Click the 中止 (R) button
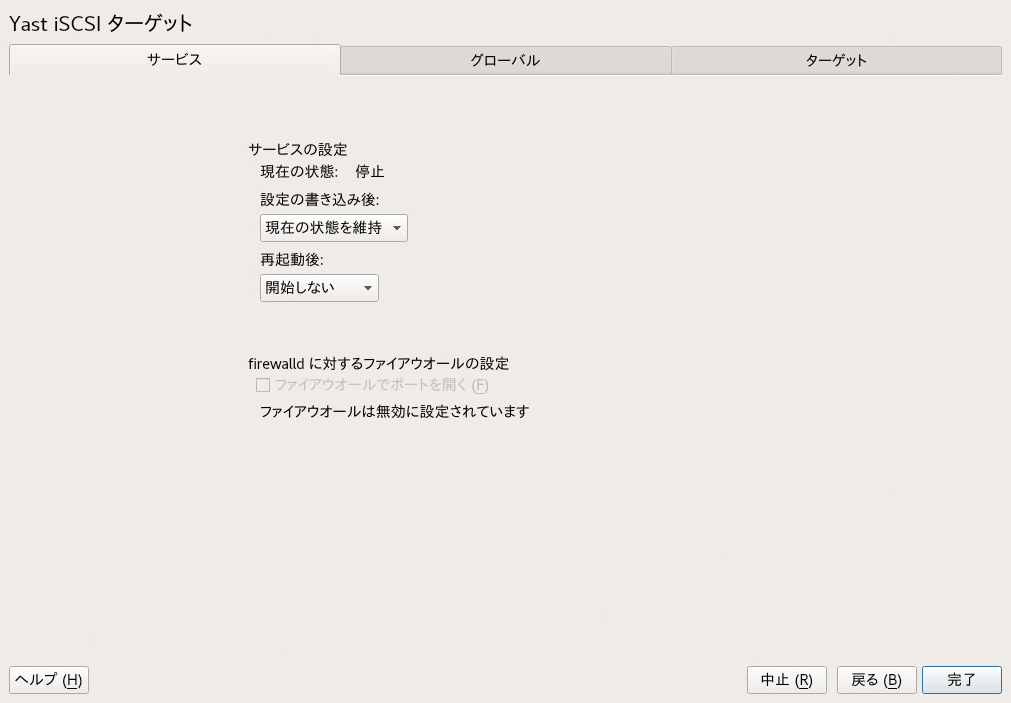Image resolution: width=1011 pixels, height=703 pixels. click(787, 680)
